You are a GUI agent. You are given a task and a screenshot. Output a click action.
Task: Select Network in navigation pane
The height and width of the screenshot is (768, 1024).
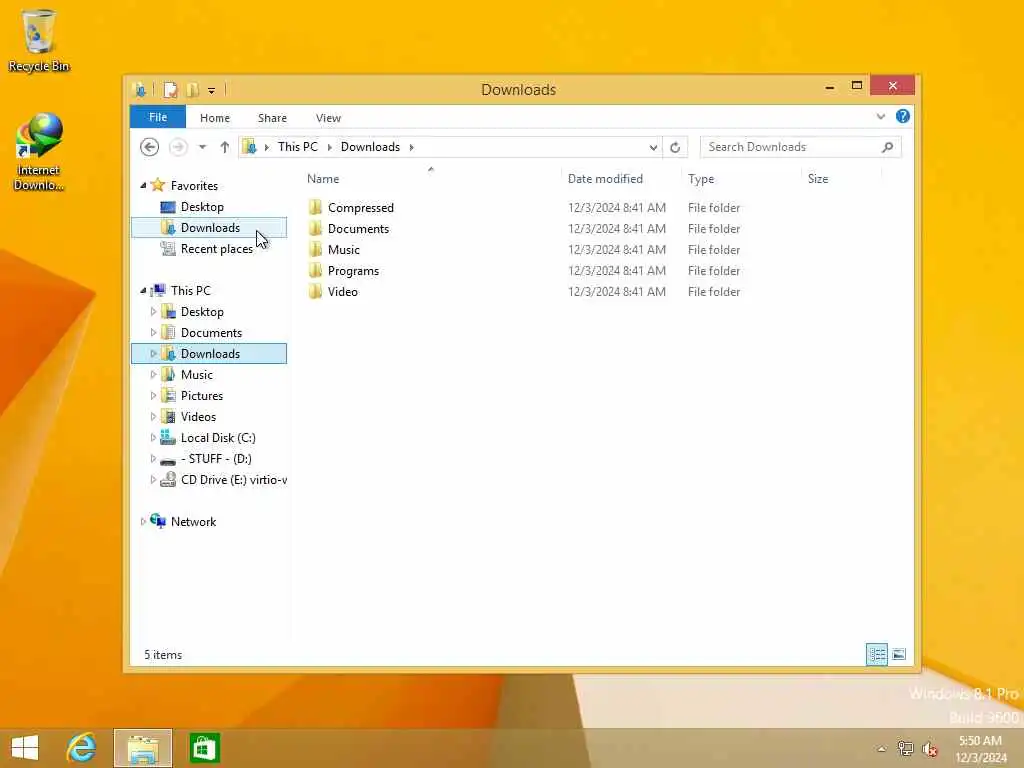tap(193, 522)
